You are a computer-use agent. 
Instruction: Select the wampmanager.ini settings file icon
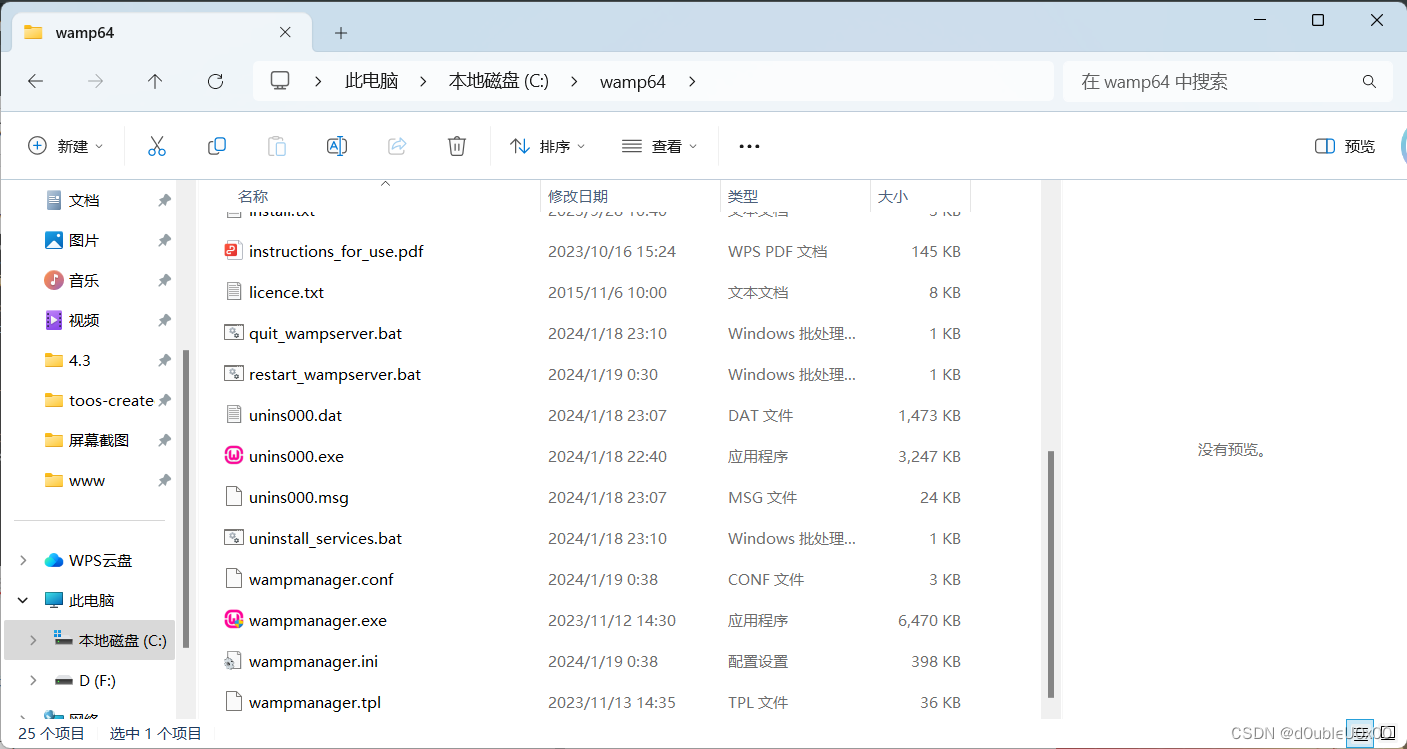(234, 661)
